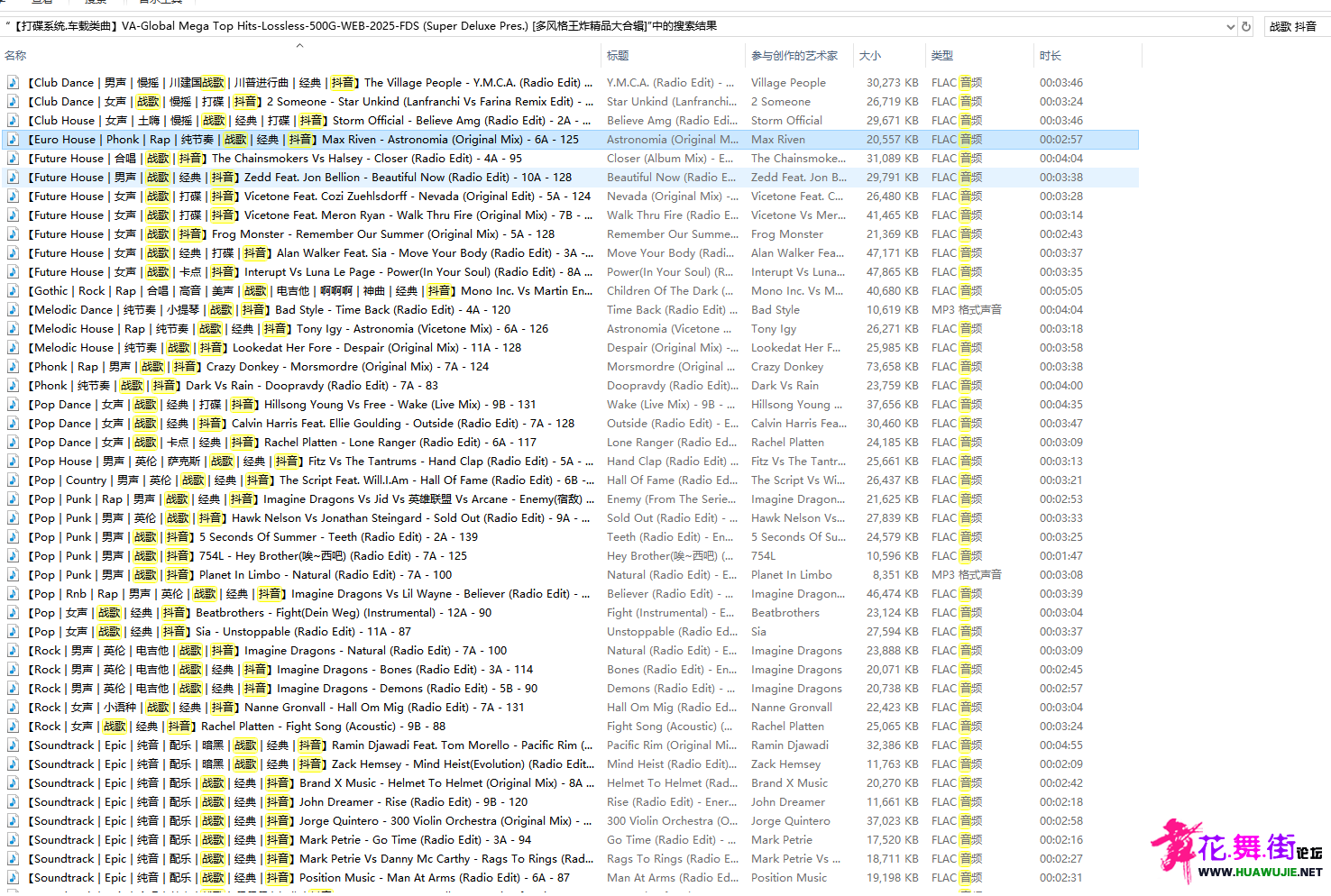Select file icon for Lone Ranger track
1331x896 pixels.
[x=14, y=443]
